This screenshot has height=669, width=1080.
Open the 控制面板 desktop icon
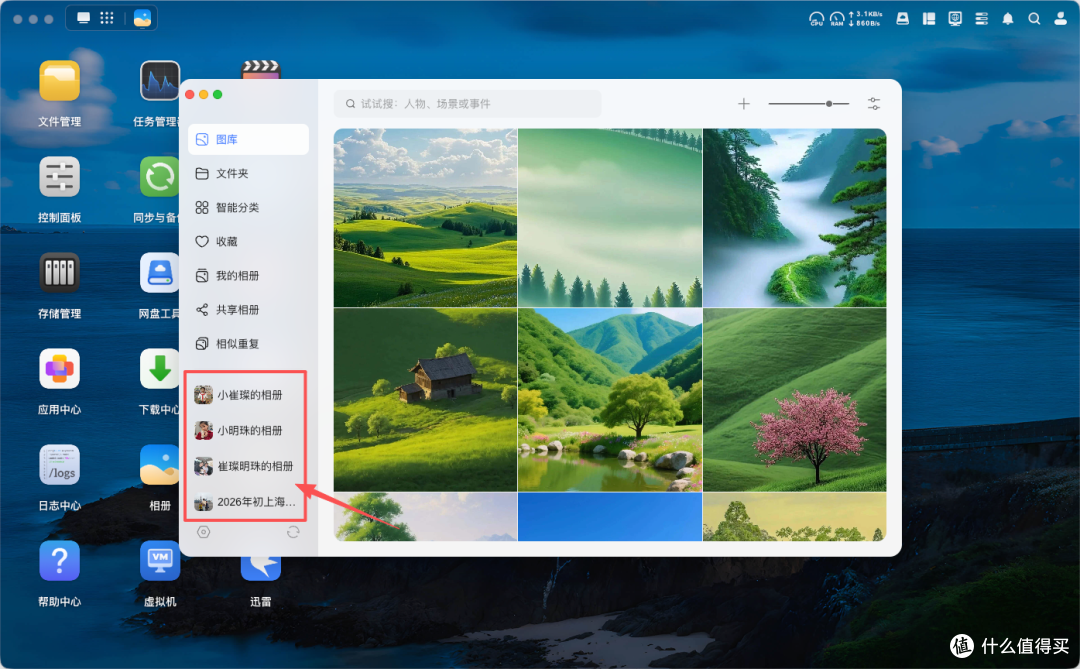point(59,176)
